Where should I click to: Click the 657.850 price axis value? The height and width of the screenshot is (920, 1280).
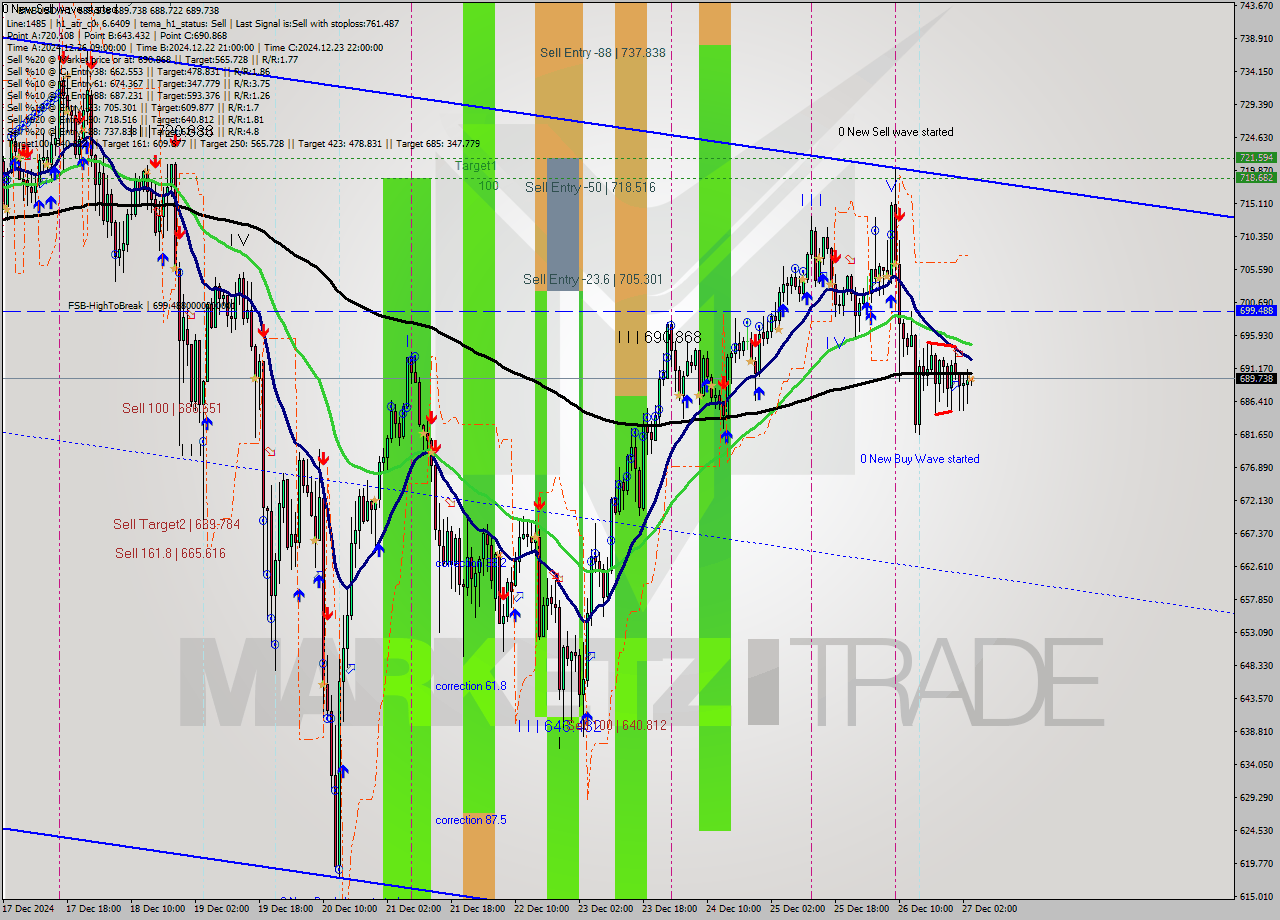(x=1256, y=600)
